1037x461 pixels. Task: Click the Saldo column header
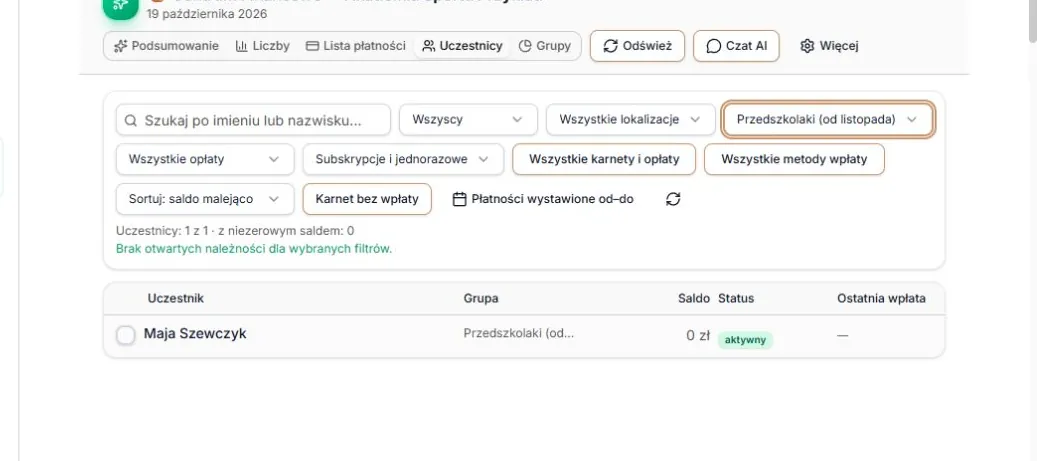pyautogui.click(x=694, y=298)
